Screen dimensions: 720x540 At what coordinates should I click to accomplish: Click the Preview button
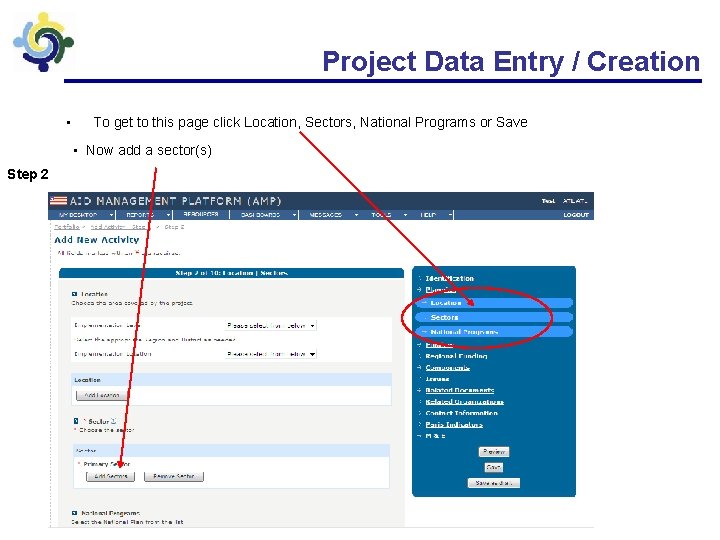tap(494, 452)
